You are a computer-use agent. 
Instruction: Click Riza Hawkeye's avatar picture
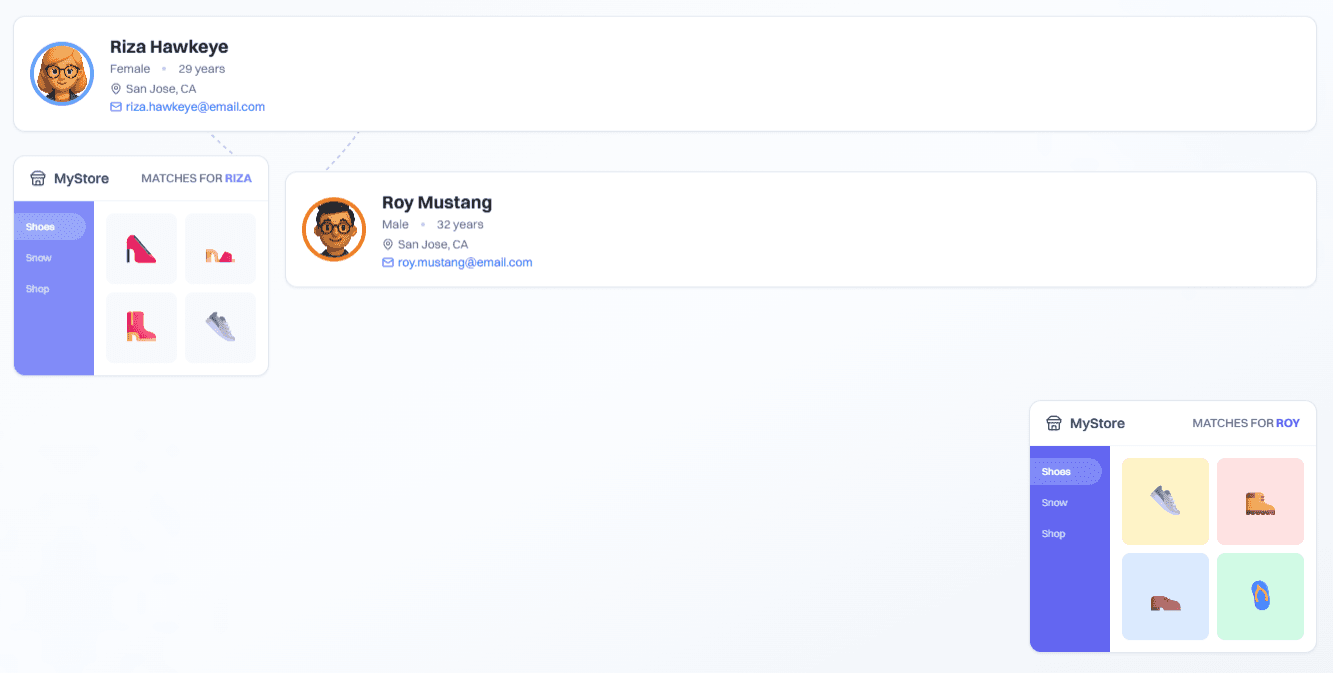click(62, 74)
